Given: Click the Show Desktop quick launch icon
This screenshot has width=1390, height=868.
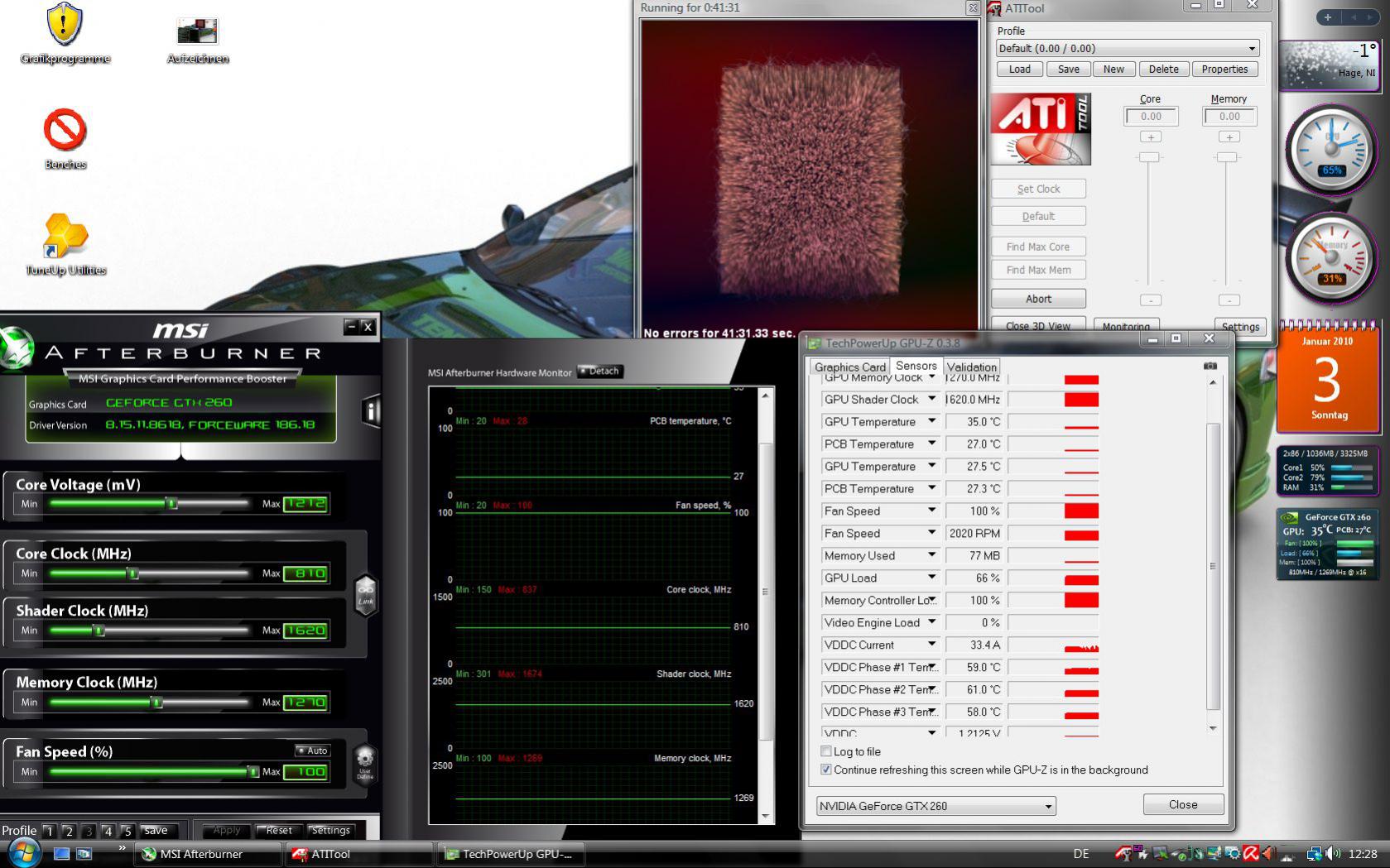Looking at the screenshot, I should [61, 853].
